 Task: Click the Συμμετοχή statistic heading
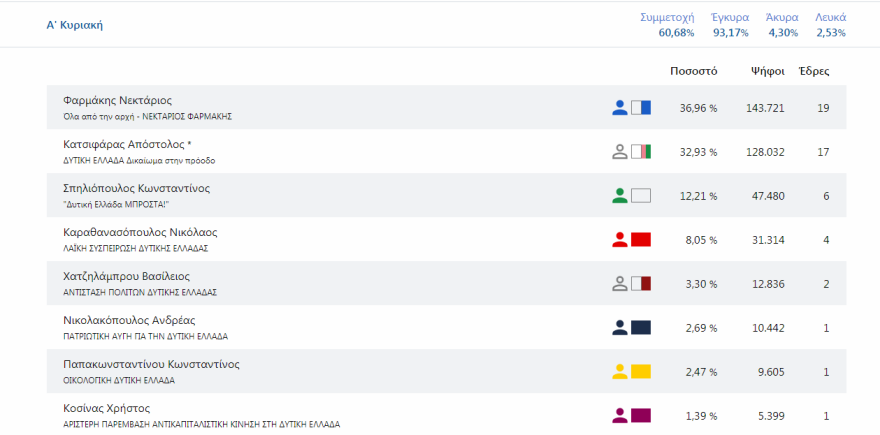tap(668, 17)
